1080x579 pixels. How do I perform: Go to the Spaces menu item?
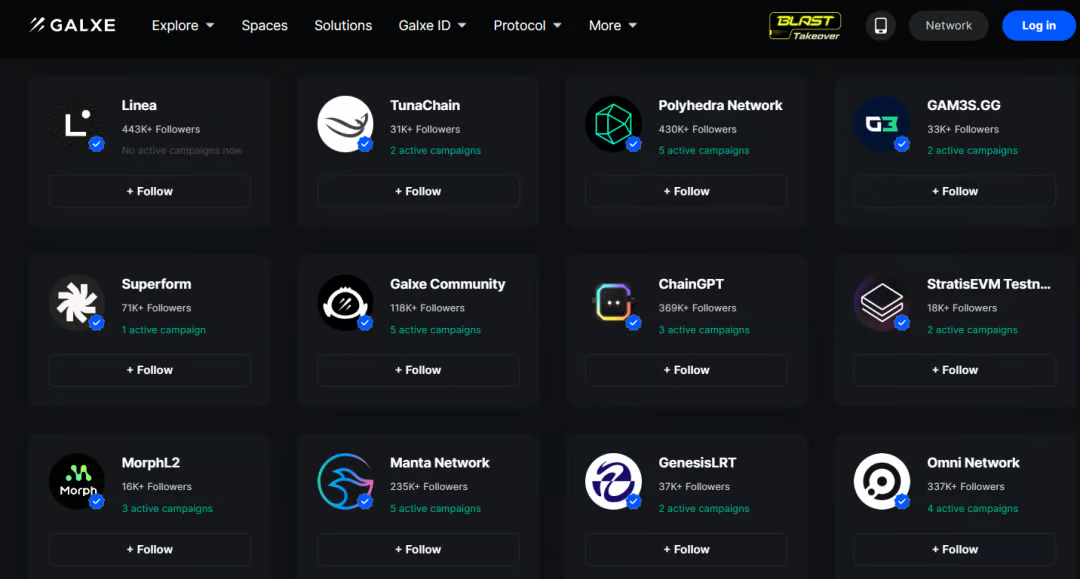pos(264,26)
